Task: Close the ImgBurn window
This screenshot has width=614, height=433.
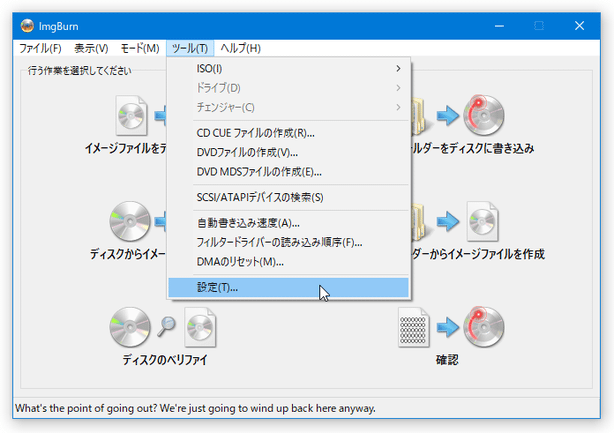Action: click(580, 26)
